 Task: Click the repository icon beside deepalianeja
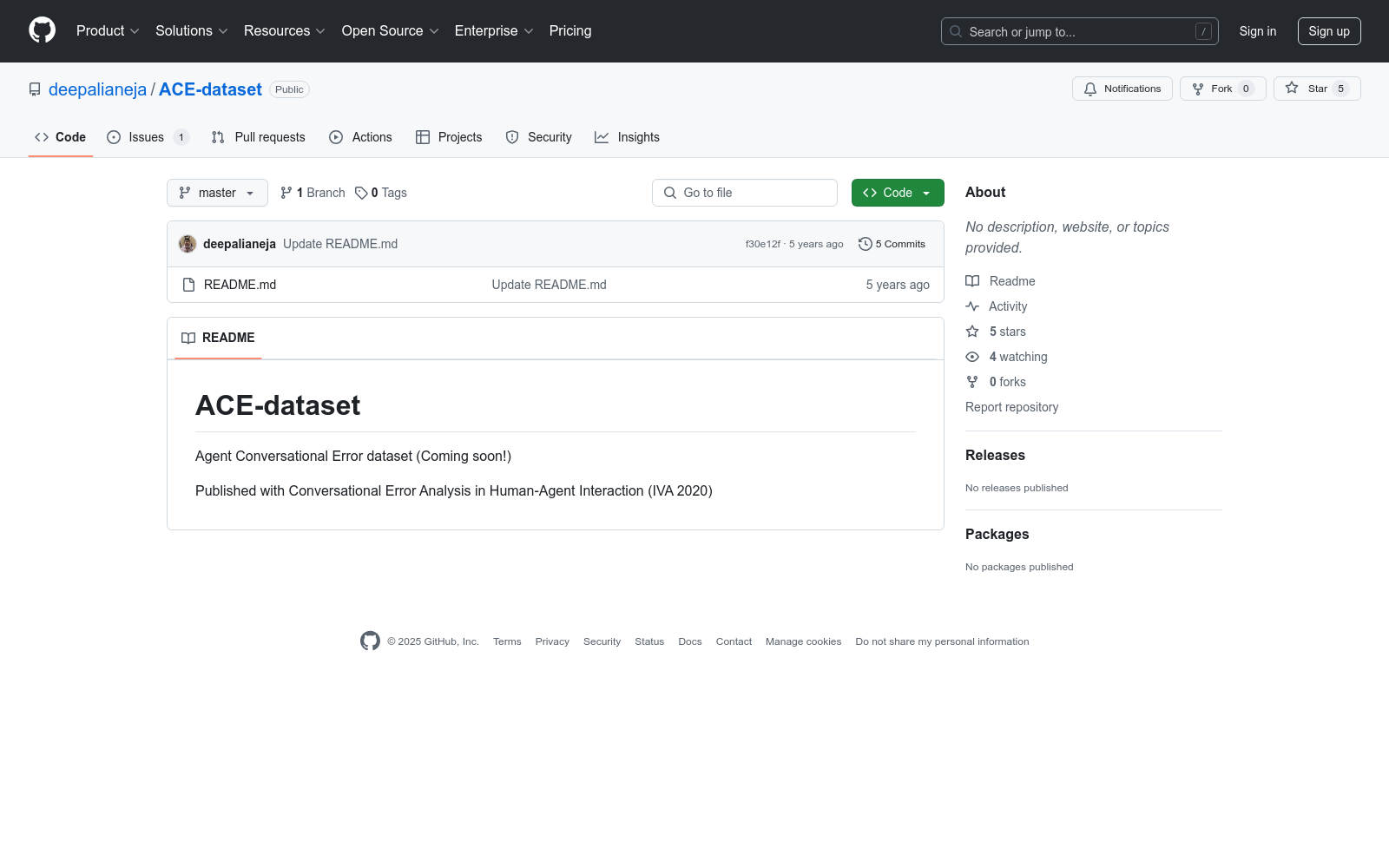tap(35, 89)
